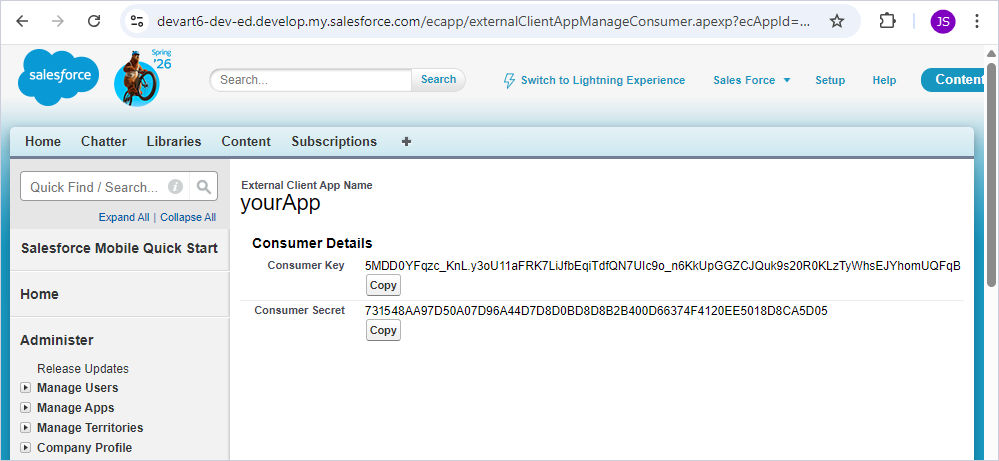Open the Help link
Image resolution: width=999 pixels, height=461 pixels.
(x=884, y=80)
